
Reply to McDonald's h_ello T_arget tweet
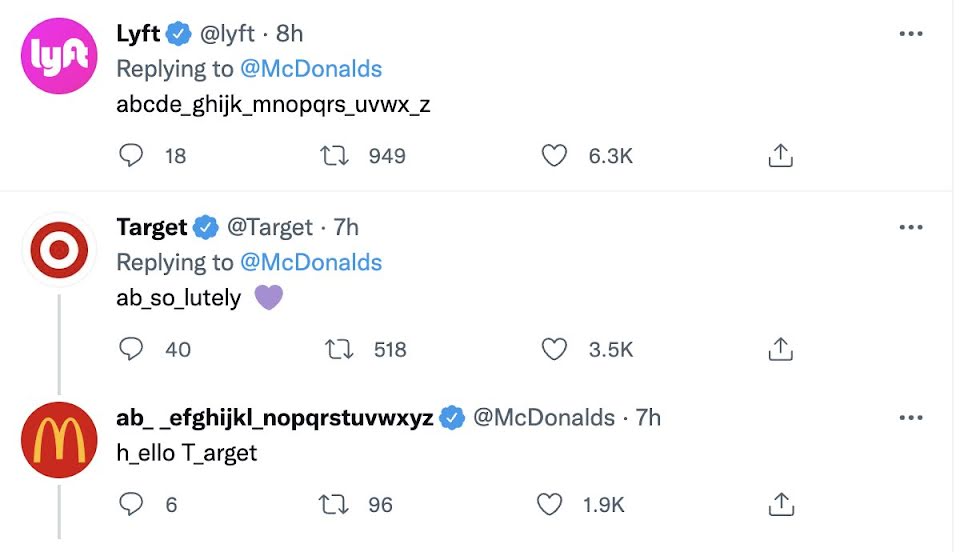coord(131,505)
